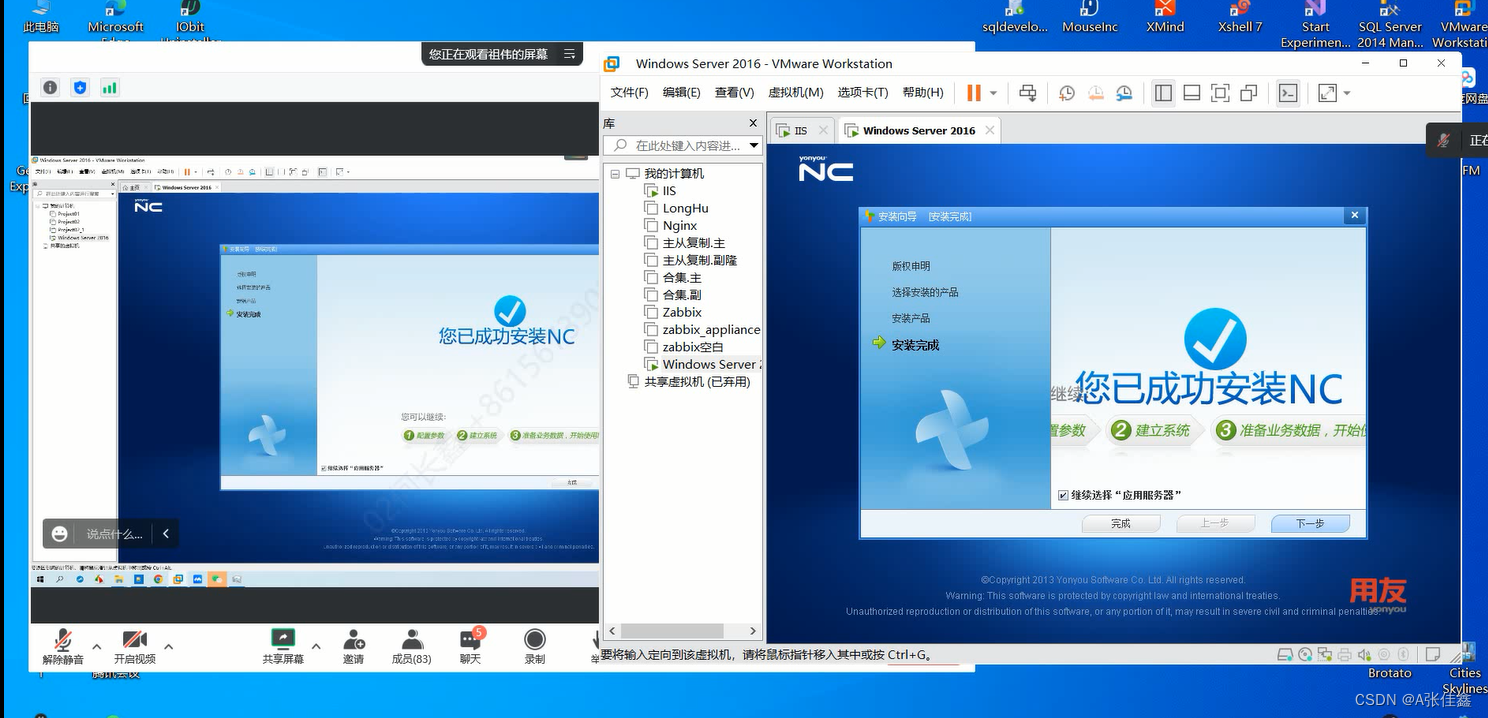Close the Windows Server 2016 tab
The width and height of the screenshot is (1488, 718).
click(989, 130)
